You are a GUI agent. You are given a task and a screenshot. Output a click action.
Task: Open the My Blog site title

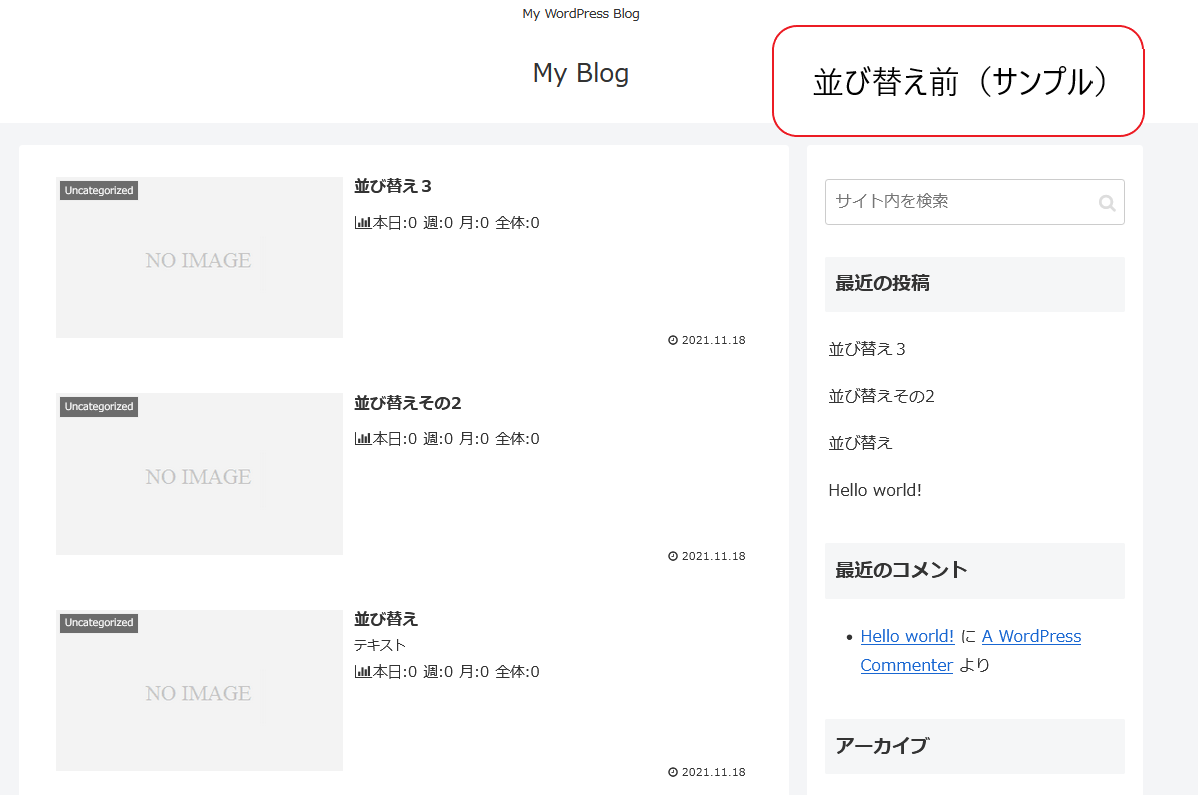580,73
